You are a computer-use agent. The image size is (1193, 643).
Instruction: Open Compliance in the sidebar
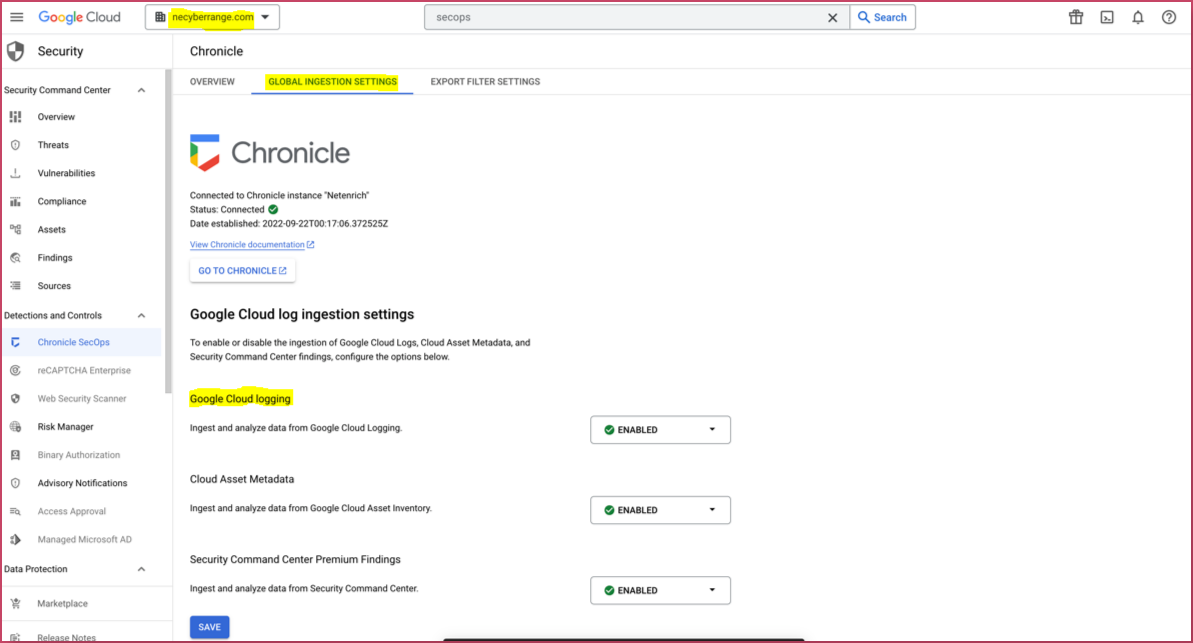[62, 201]
